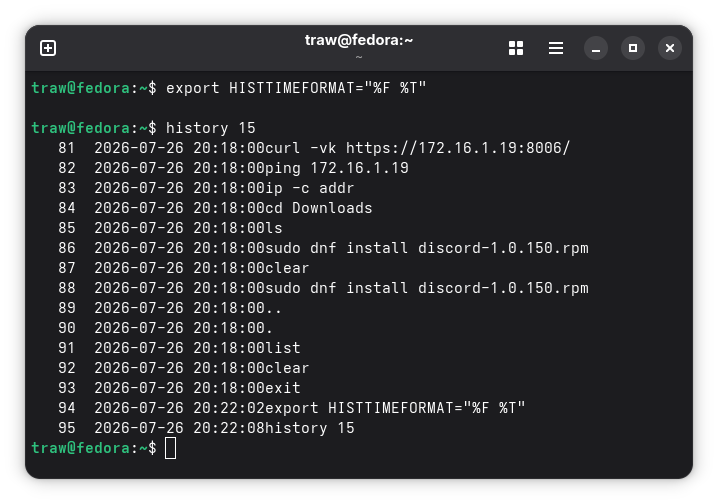Image resolution: width=718 pixels, height=504 pixels.
Task: Click history line 94 export HISTTIMEFORMAT
Action: tap(292, 408)
